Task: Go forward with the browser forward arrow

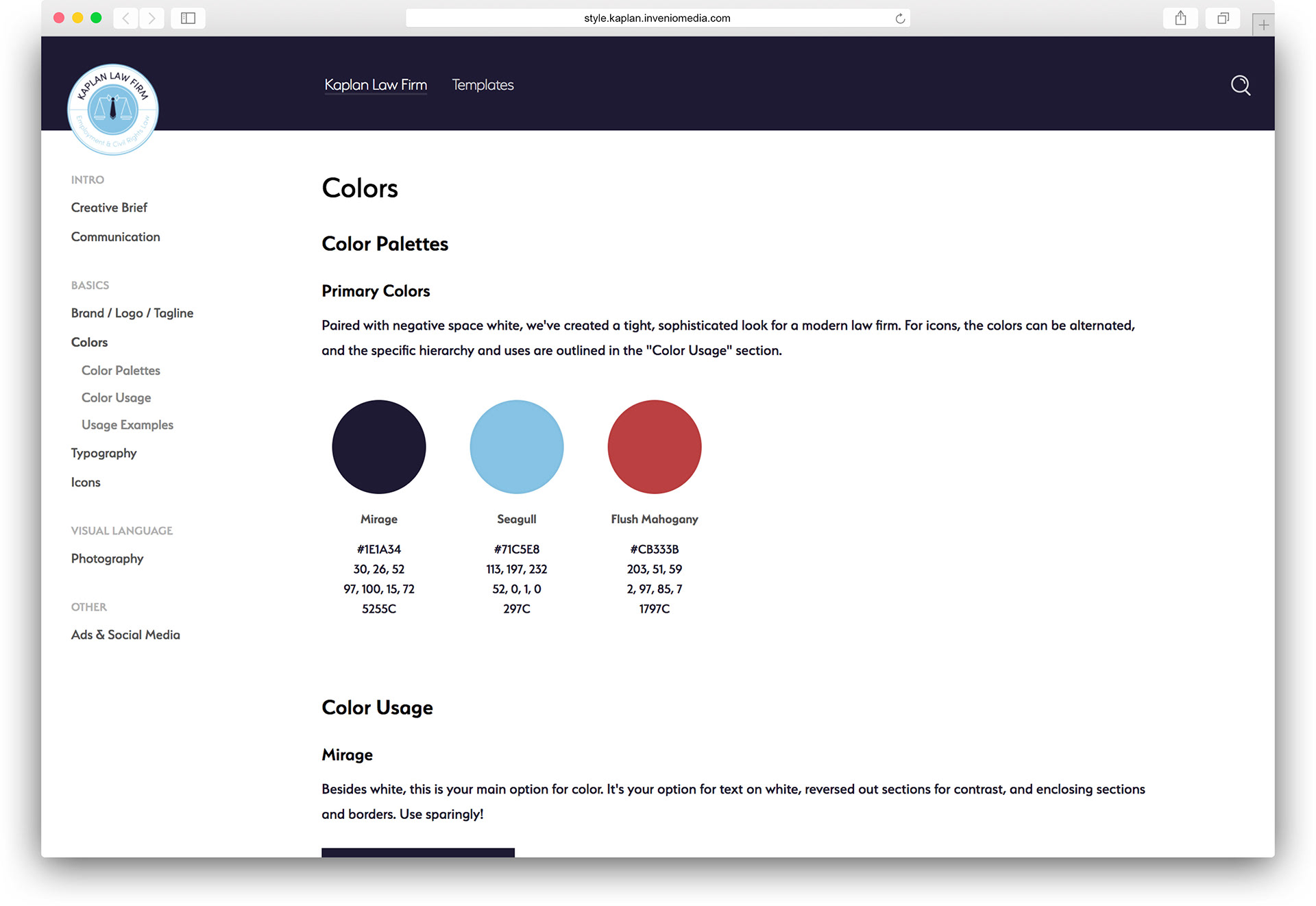Action: [151, 18]
